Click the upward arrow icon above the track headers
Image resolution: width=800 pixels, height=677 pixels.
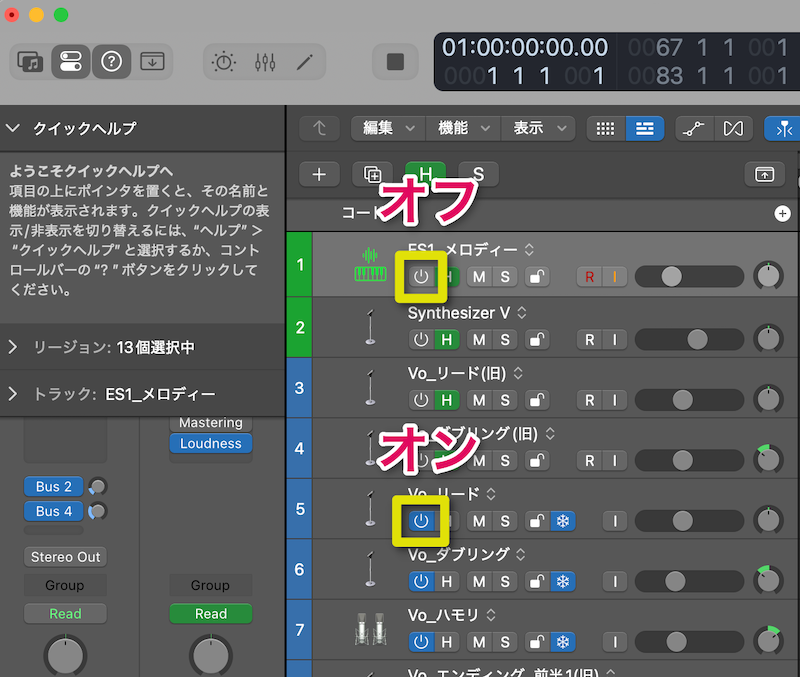319,128
